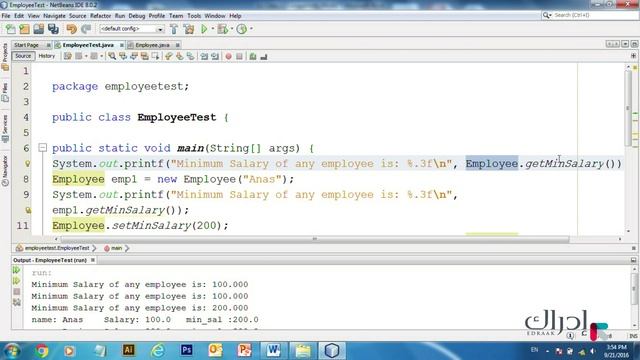Open the Navigator side panel

[5, 171]
